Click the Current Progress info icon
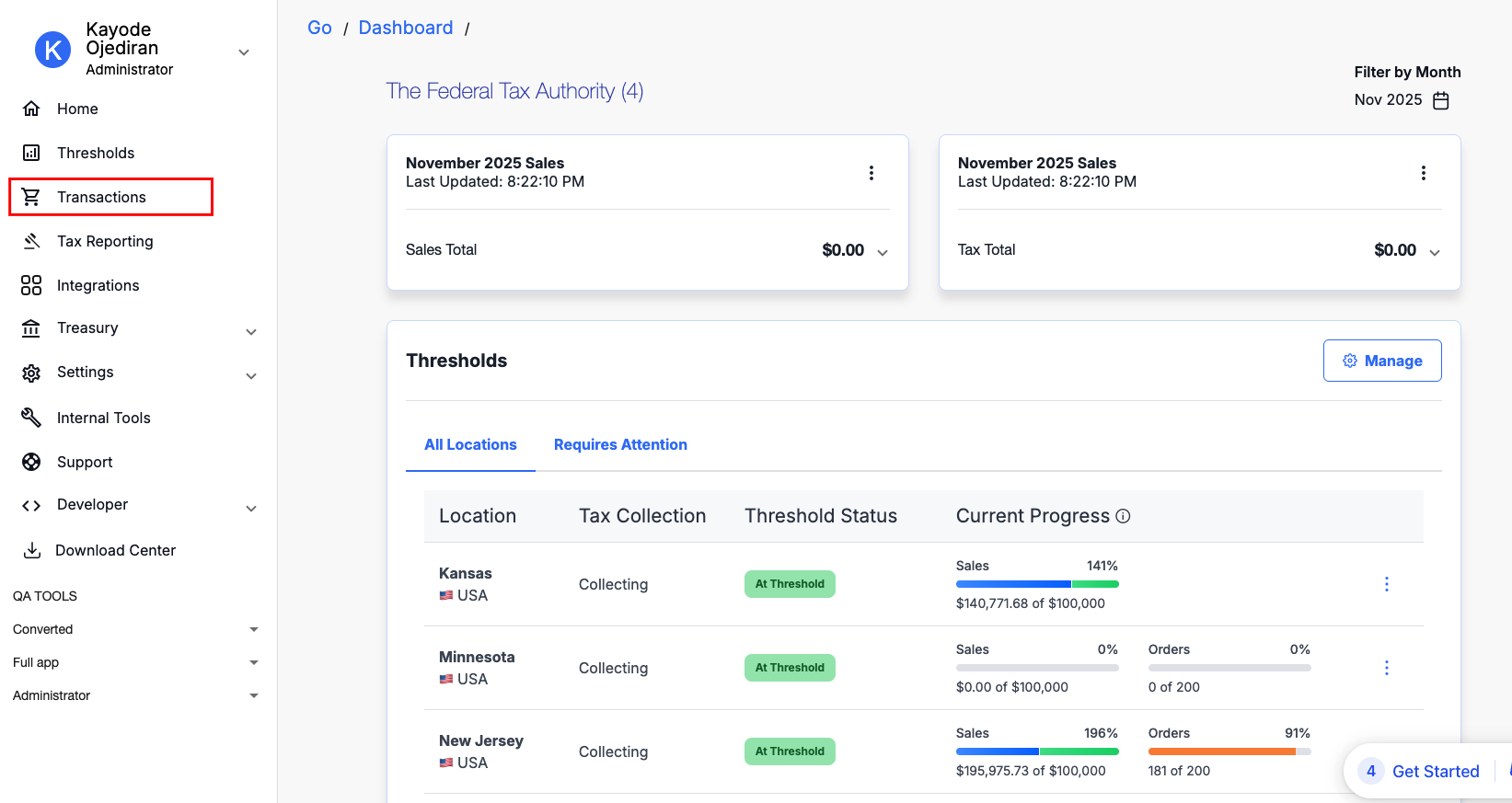This screenshot has width=1512, height=803. 1123,516
